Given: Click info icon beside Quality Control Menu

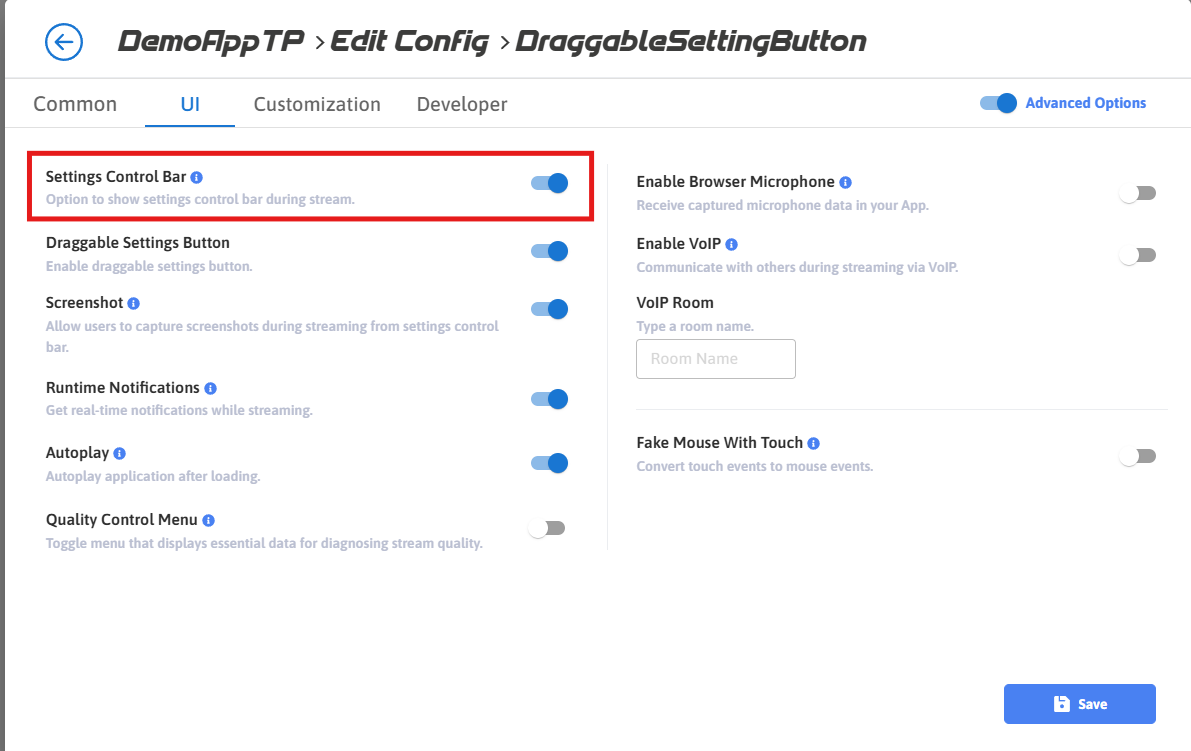Looking at the screenshot, I should (x=209, y=520).
